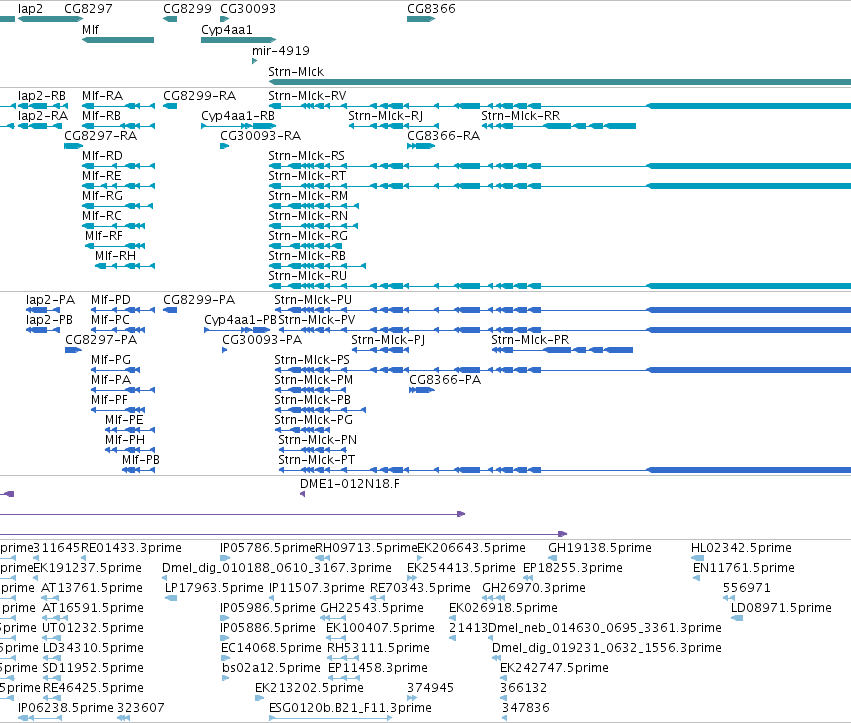Click EST IP06238.5prime
This screenshot has height=723, width=851.
tap(66, 708)
